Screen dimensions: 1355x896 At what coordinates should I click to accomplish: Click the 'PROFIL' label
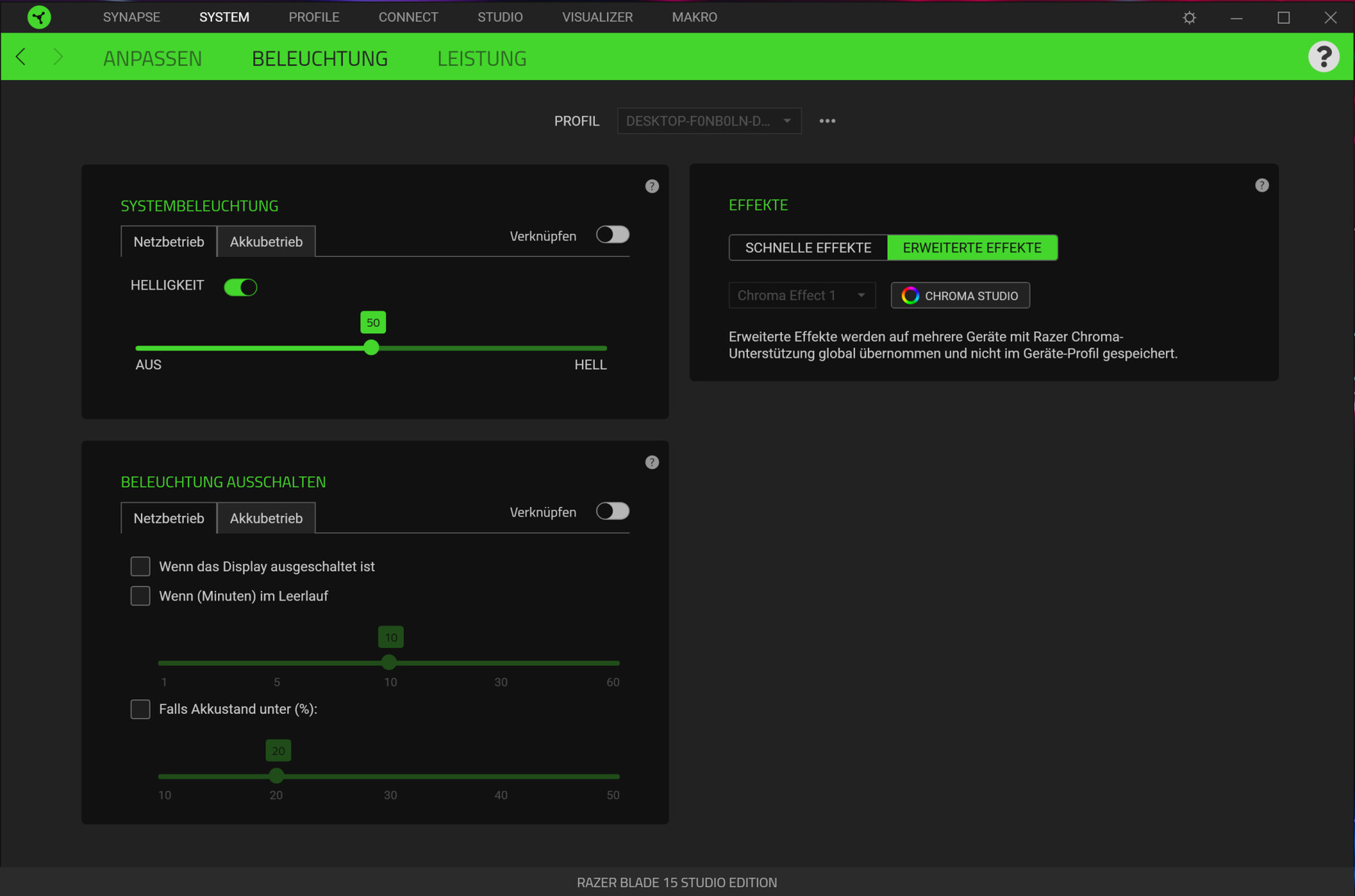point(576,121)
